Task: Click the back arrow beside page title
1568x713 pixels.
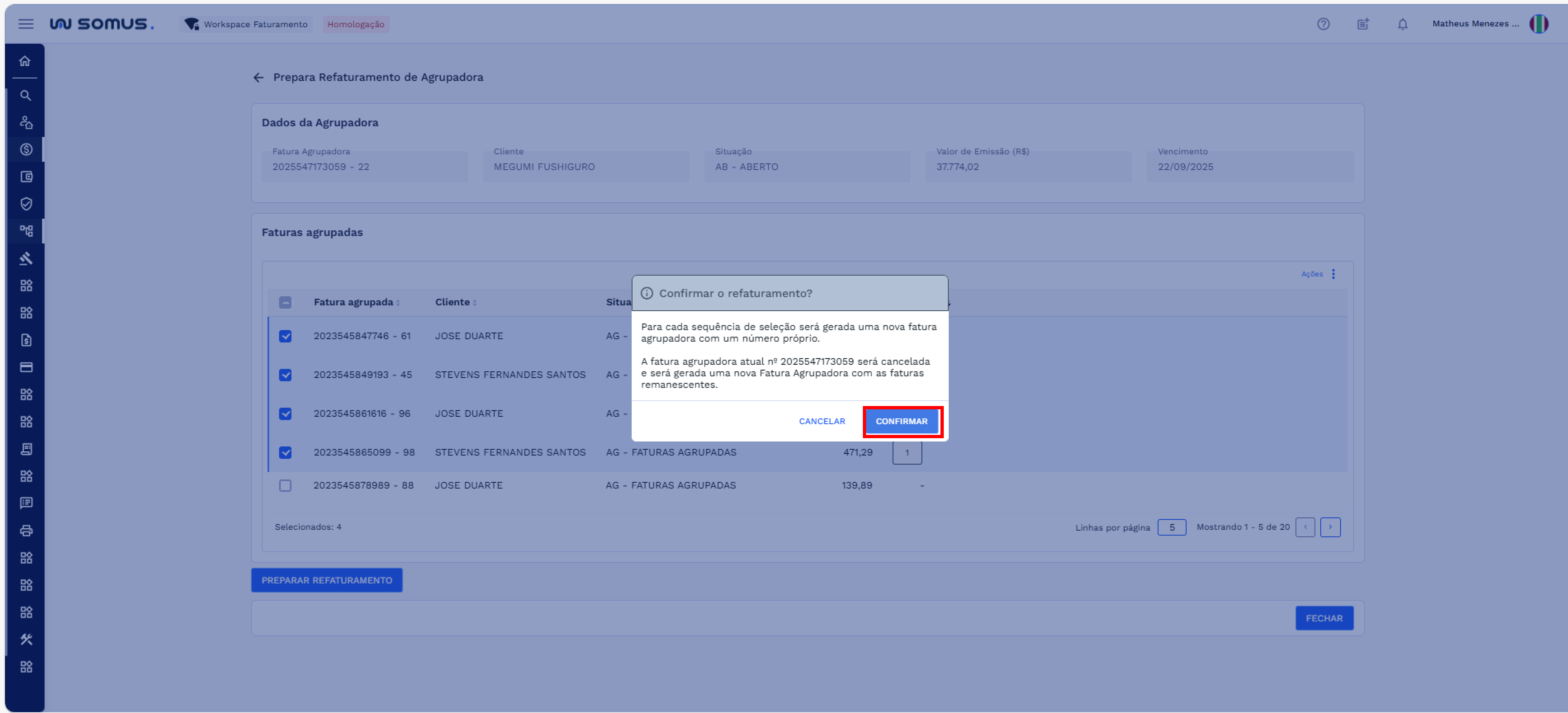Action: (x=259, y=77)
